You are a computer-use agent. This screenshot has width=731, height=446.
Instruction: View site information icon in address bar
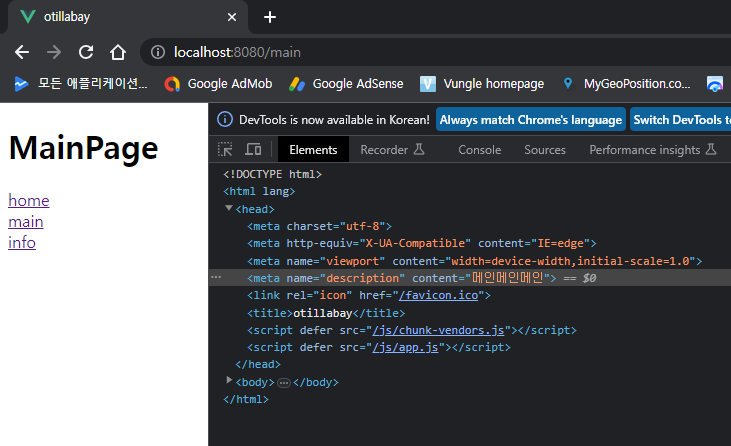158,52
